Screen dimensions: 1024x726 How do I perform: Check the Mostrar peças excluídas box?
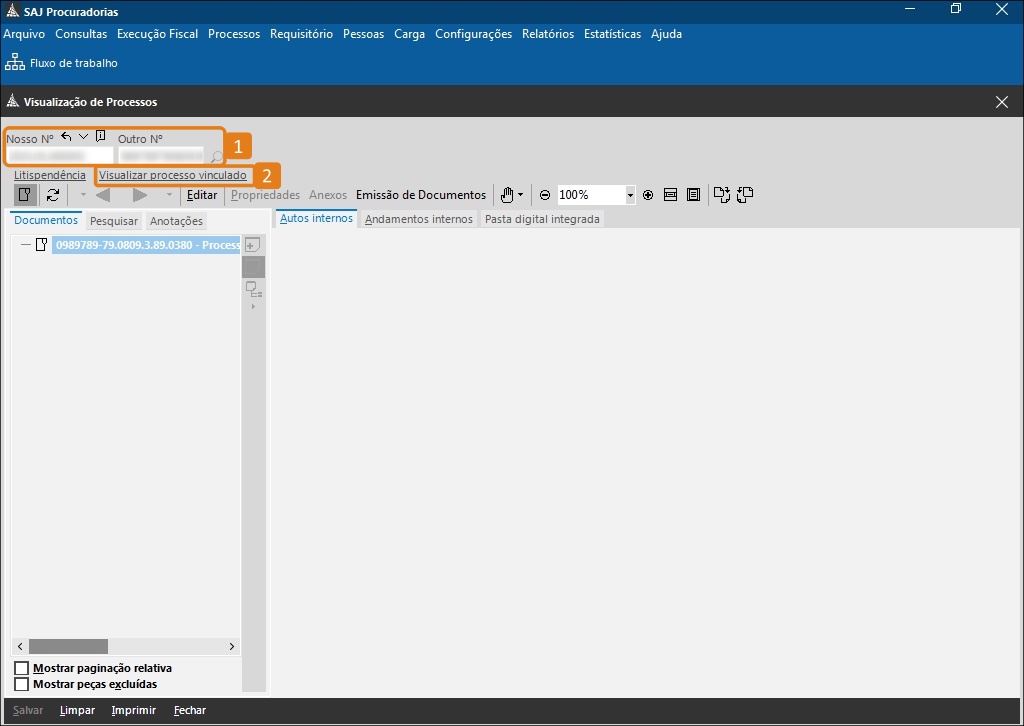click(22, 684)
